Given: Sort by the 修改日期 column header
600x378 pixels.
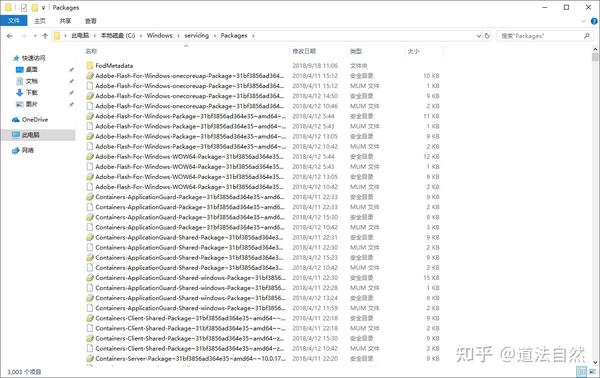Looking at the screenshot, I should click(x=304, y=51).
